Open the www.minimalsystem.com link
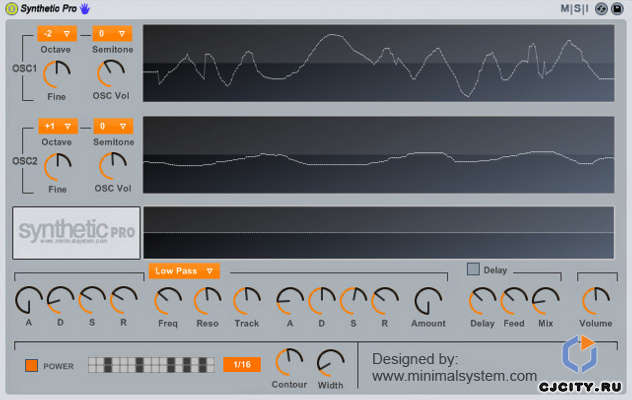 tap(455, 376)
